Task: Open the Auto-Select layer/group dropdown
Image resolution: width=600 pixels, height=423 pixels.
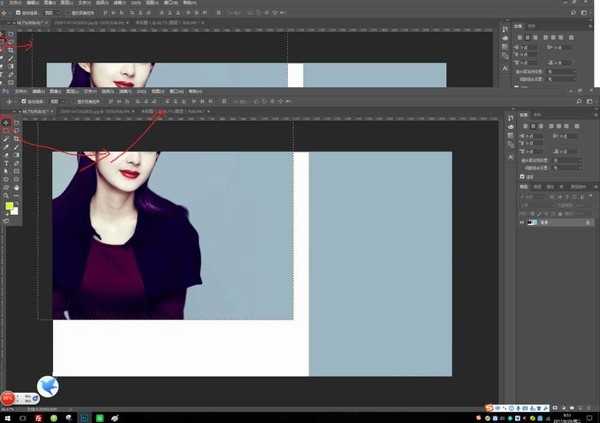Action: pos(55,102)
